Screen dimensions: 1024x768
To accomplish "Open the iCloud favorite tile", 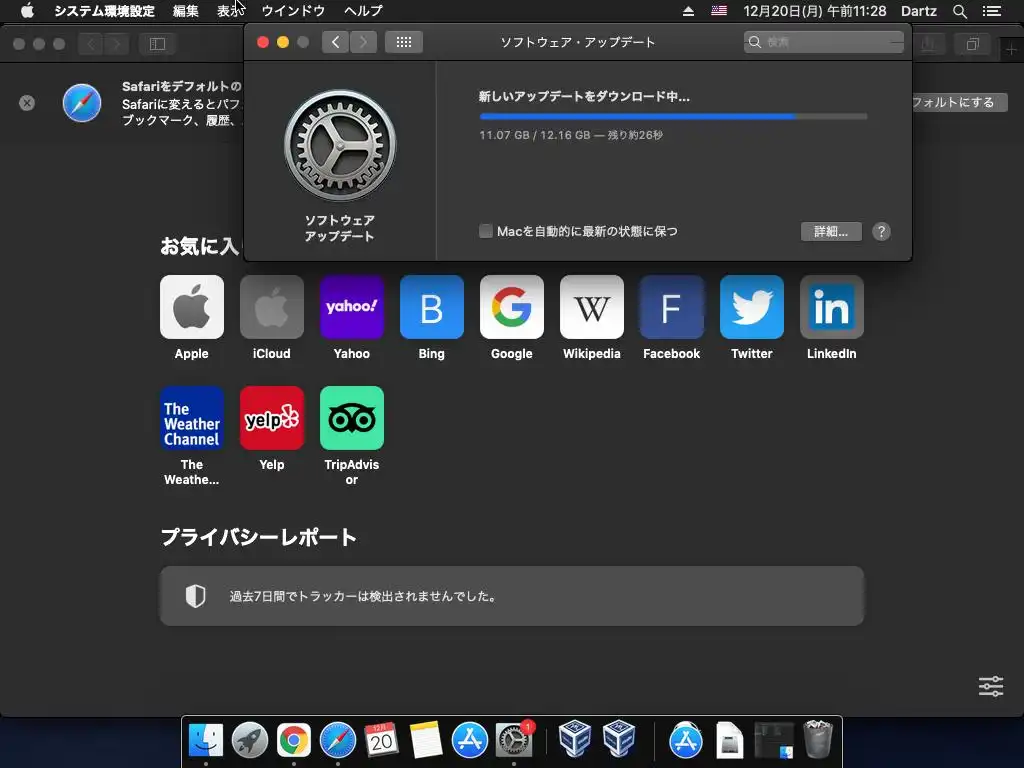I will [272, 307].
